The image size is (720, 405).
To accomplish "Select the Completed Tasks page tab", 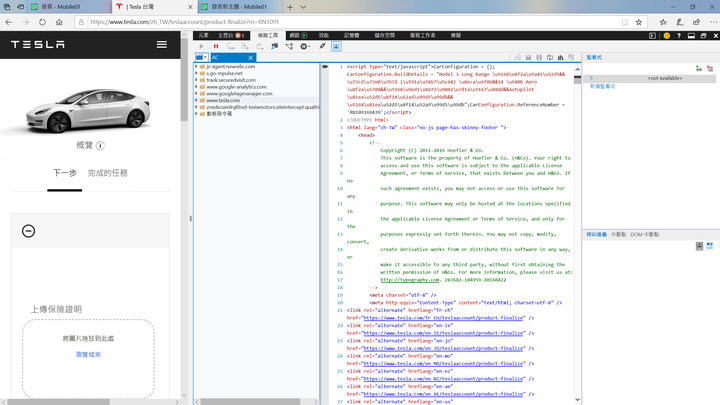I will pyautogui.click(x=107, y=173).
